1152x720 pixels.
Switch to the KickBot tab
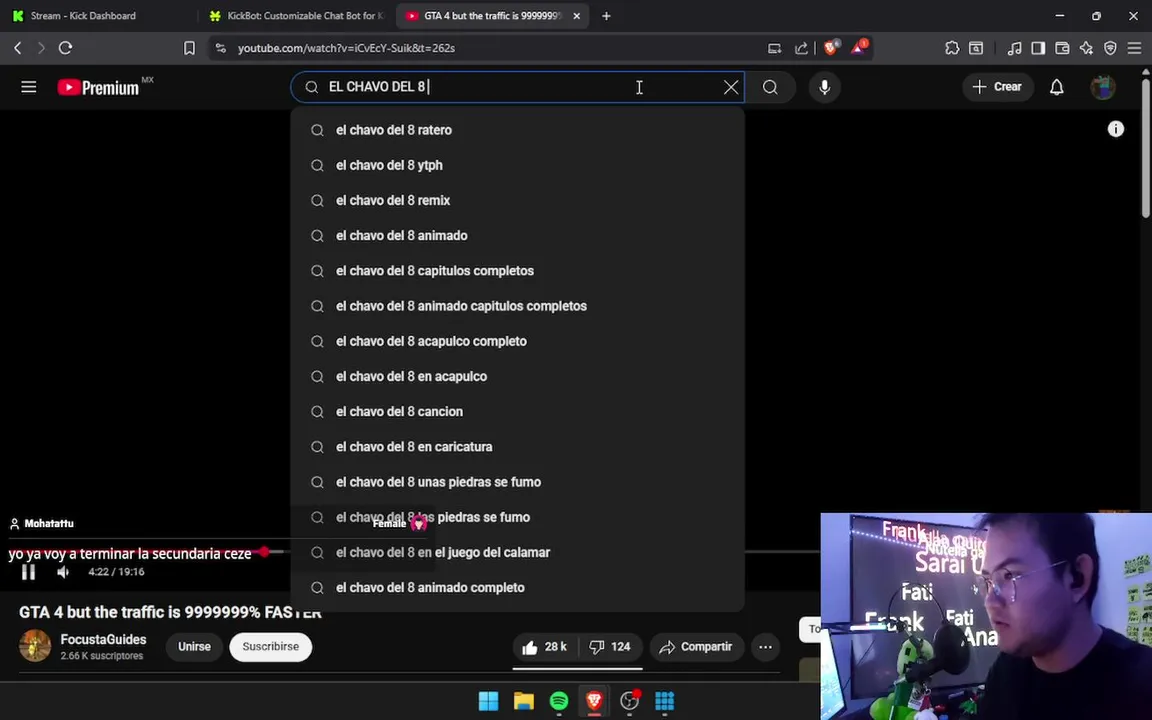[298, 15]
